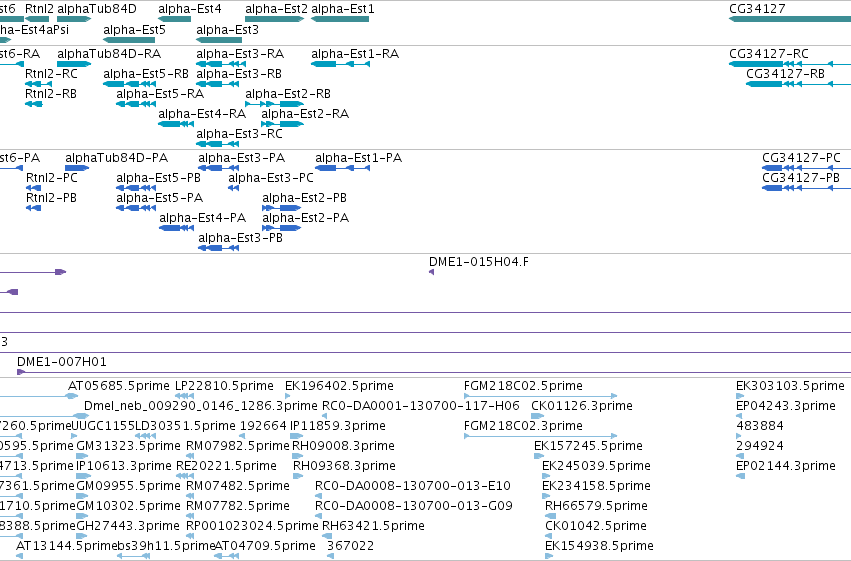This screenshot has height=561, width=851.
Task: Click the CK01042.5prime EST label
Action: coord(596,526)
